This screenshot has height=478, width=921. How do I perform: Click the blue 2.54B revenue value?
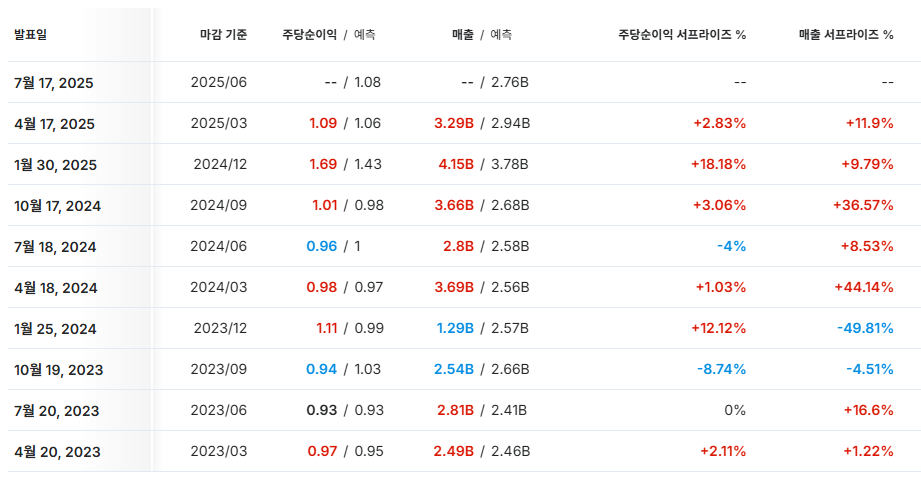tap(454, 370)
